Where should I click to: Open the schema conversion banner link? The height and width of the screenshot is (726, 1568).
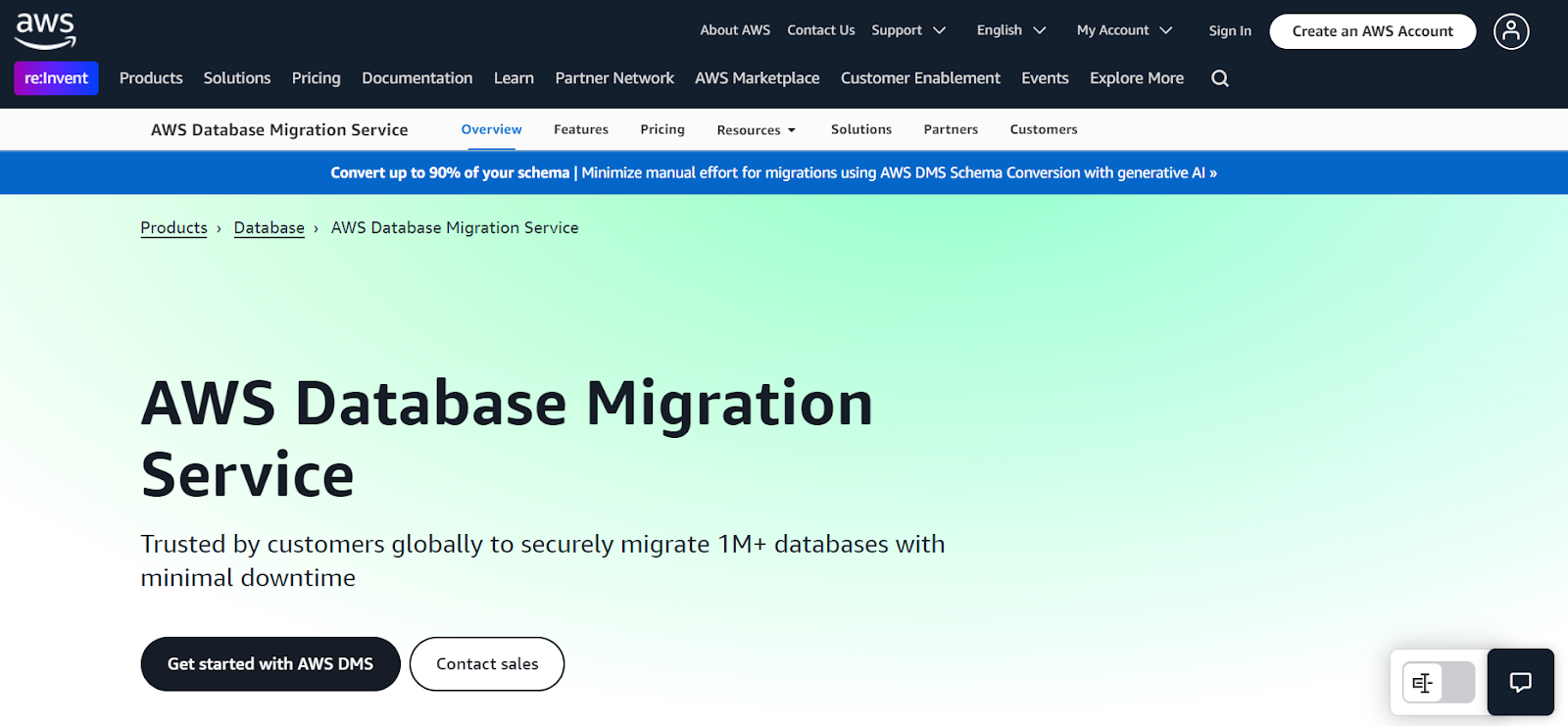click(x=774, y=172)
